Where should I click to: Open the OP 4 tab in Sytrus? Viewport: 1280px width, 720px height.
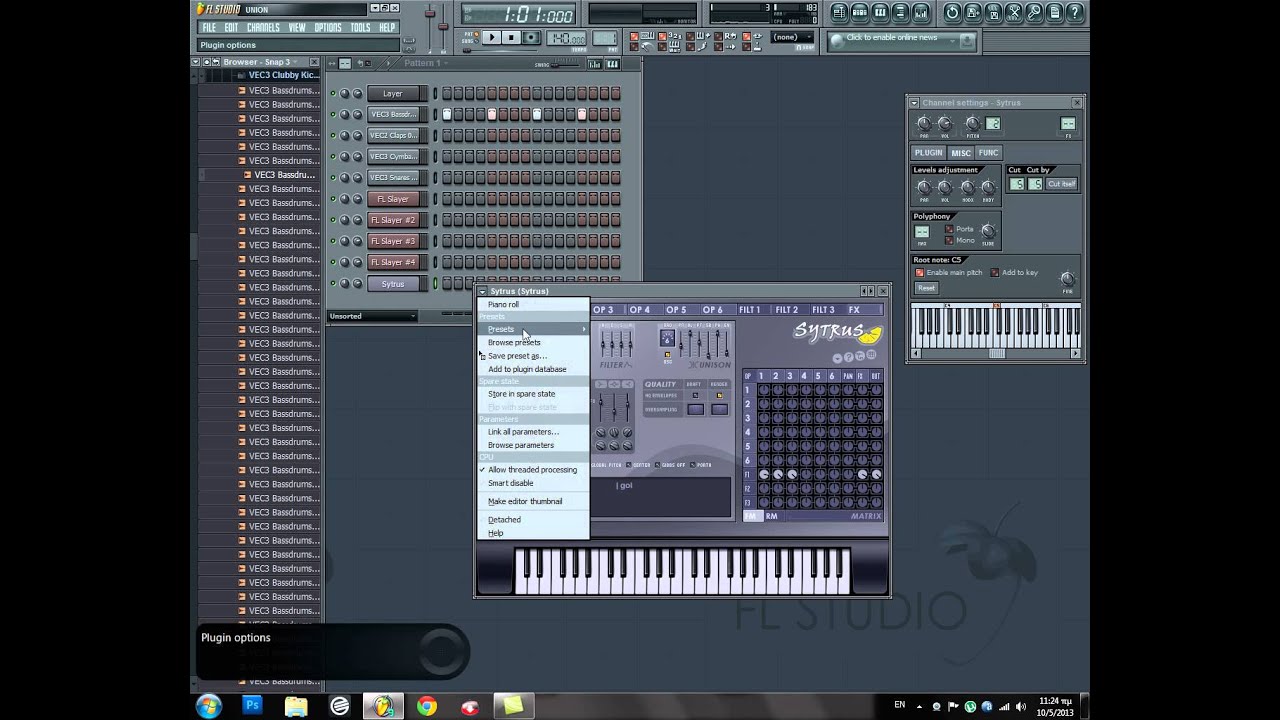(x=639, y=310)
